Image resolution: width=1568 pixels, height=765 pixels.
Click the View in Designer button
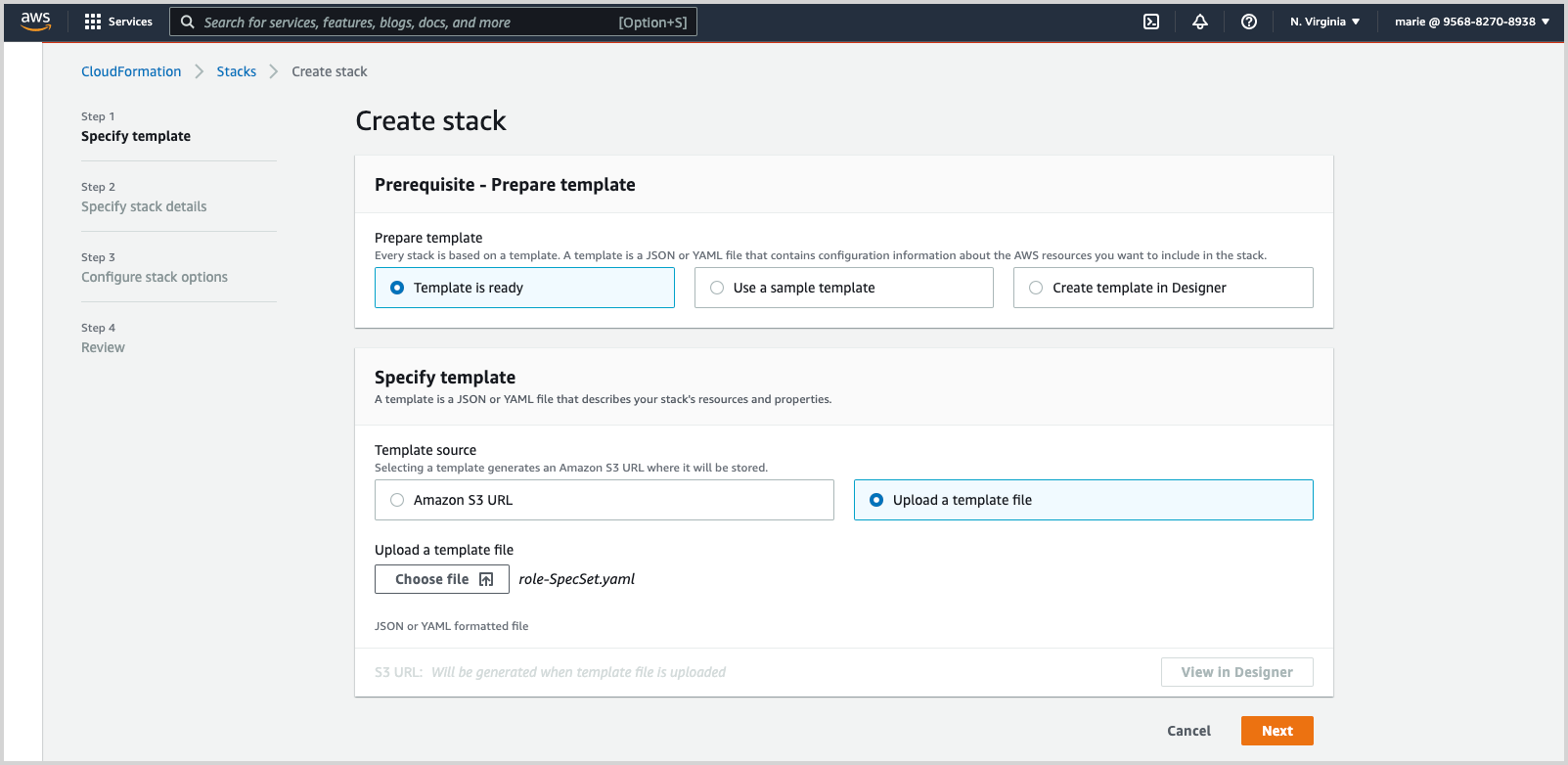[1236, 672]
